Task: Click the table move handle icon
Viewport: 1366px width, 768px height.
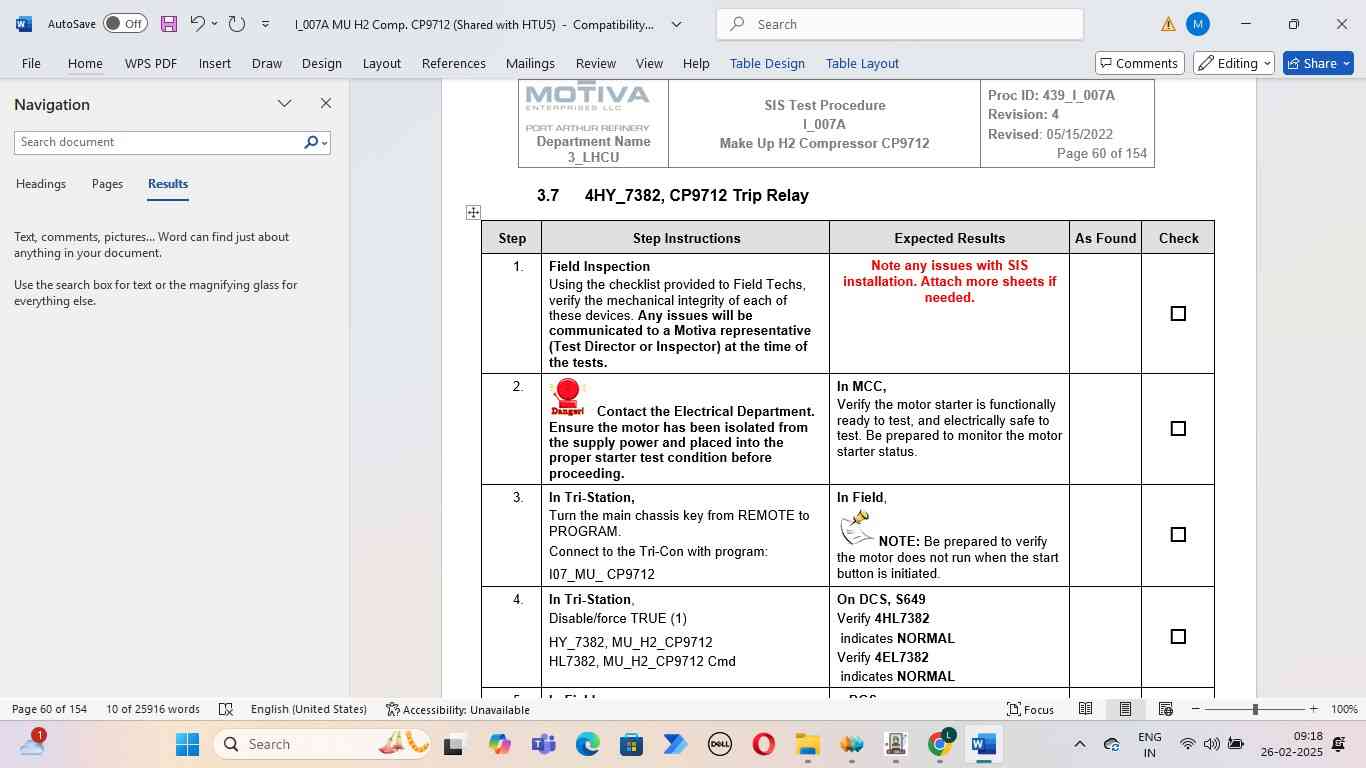Action: pyautogui.click(x=473, y=212)
